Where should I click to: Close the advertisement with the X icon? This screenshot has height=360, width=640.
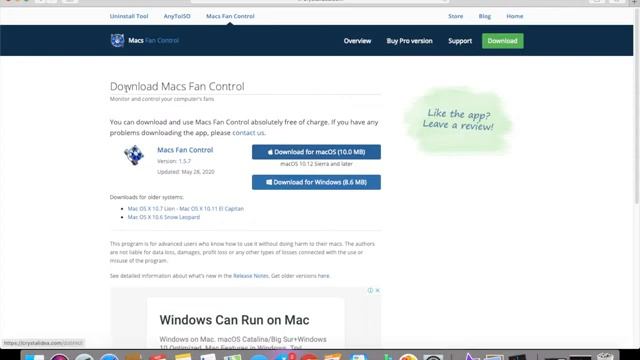pos(378,290)
